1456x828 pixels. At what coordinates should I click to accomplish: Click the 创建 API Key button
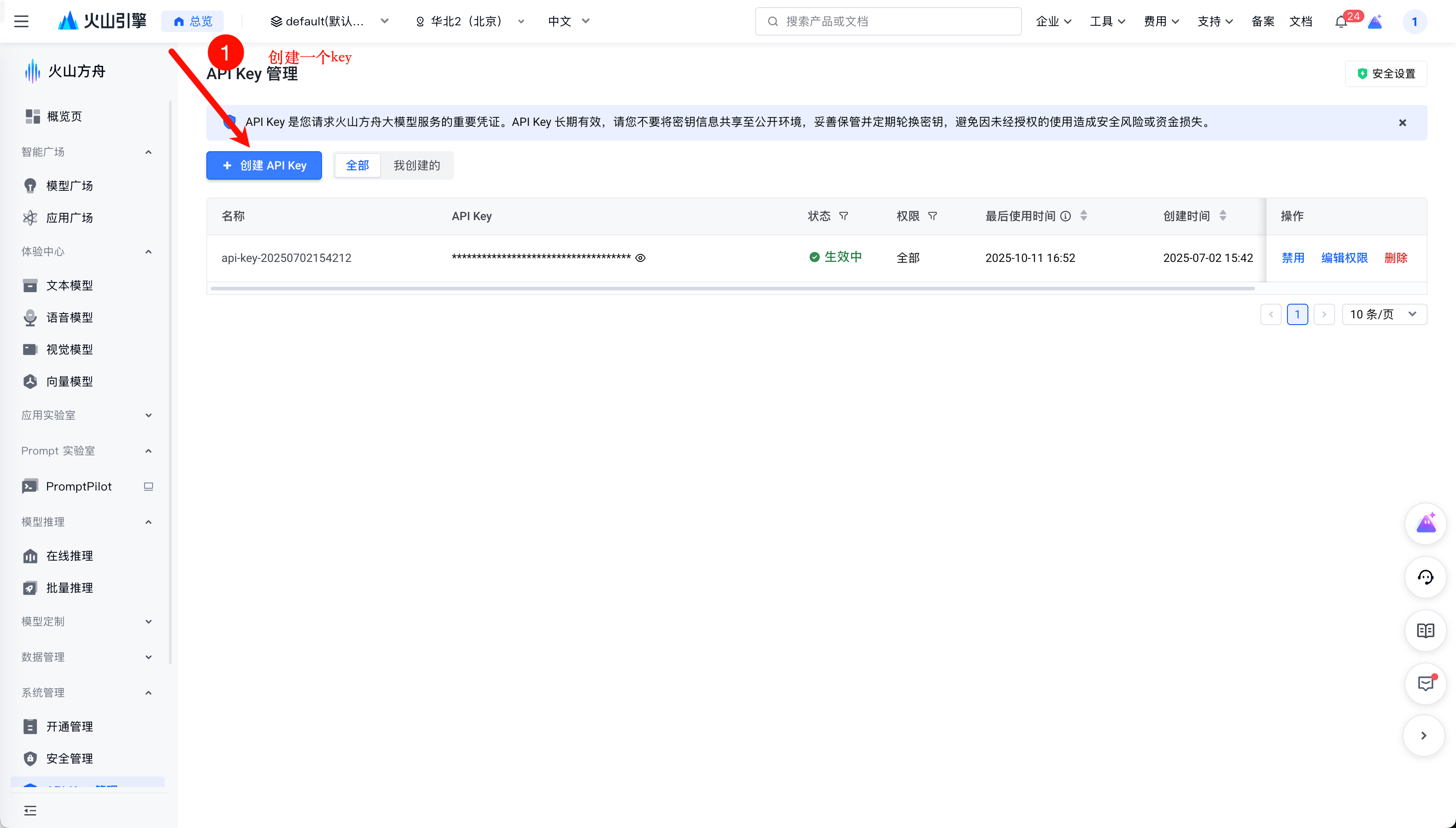click(264, 165)
